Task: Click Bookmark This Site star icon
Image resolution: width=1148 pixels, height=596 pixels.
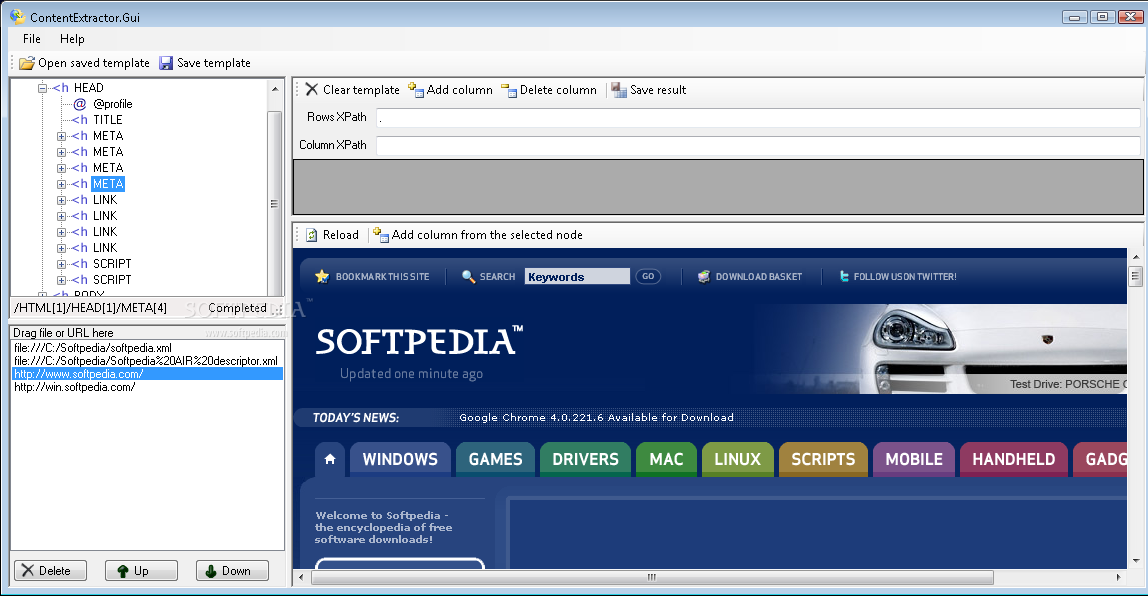Action: (322, 276)
